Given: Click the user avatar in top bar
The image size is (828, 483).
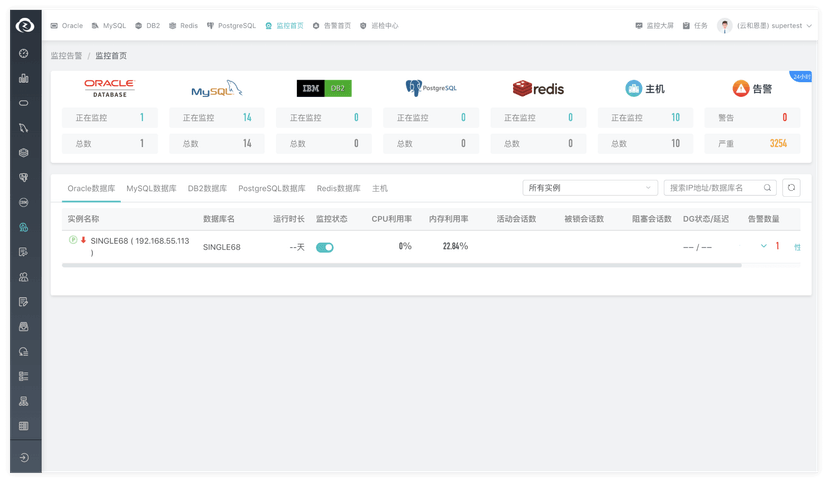Looking at the screenshot, I should click(724, 25).
